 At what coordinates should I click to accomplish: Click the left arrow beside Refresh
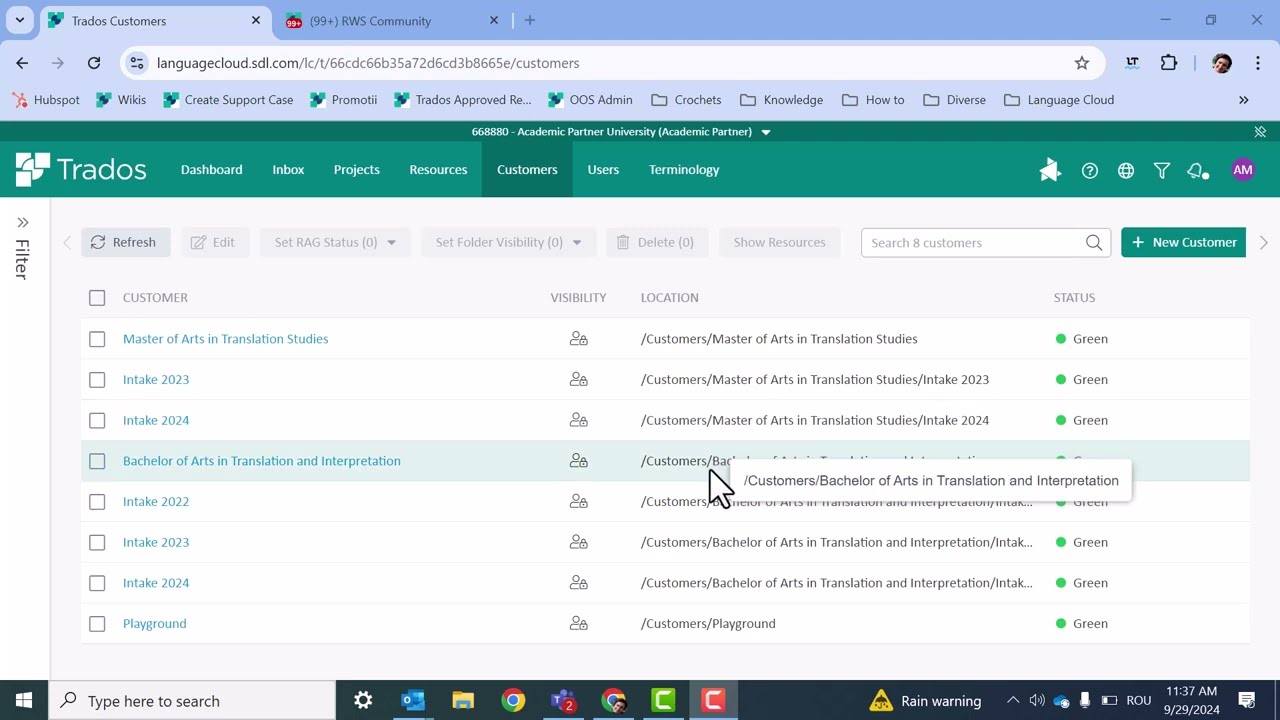coord(67,242)
